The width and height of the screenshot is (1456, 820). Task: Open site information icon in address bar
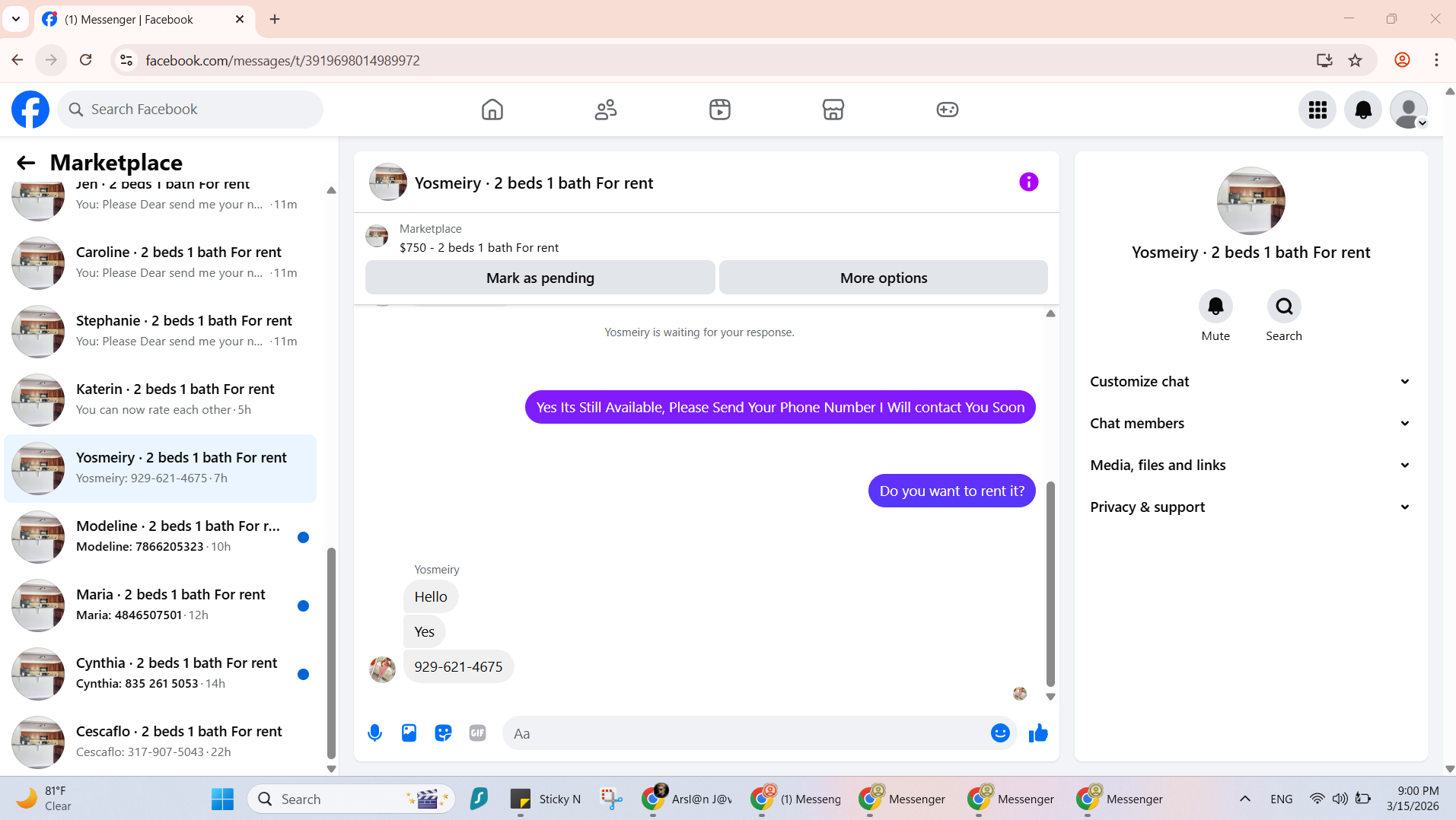126,60
